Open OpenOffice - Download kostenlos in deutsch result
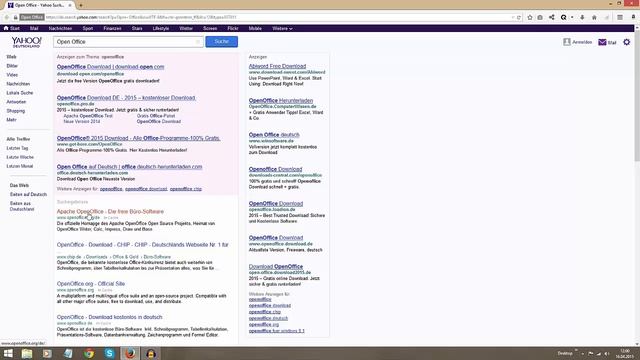640x360 pixels. [x=109, y=317]
